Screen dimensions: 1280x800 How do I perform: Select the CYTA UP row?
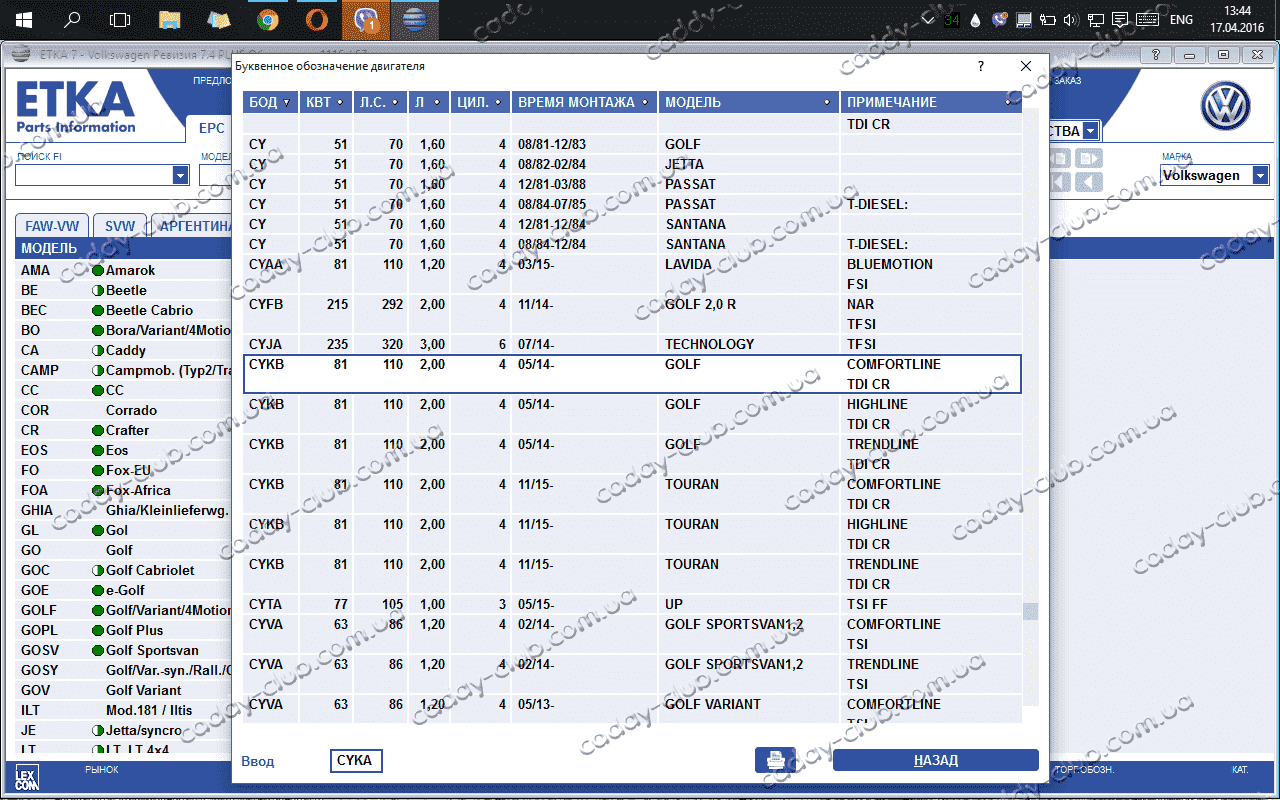click(x=632, y=604)
